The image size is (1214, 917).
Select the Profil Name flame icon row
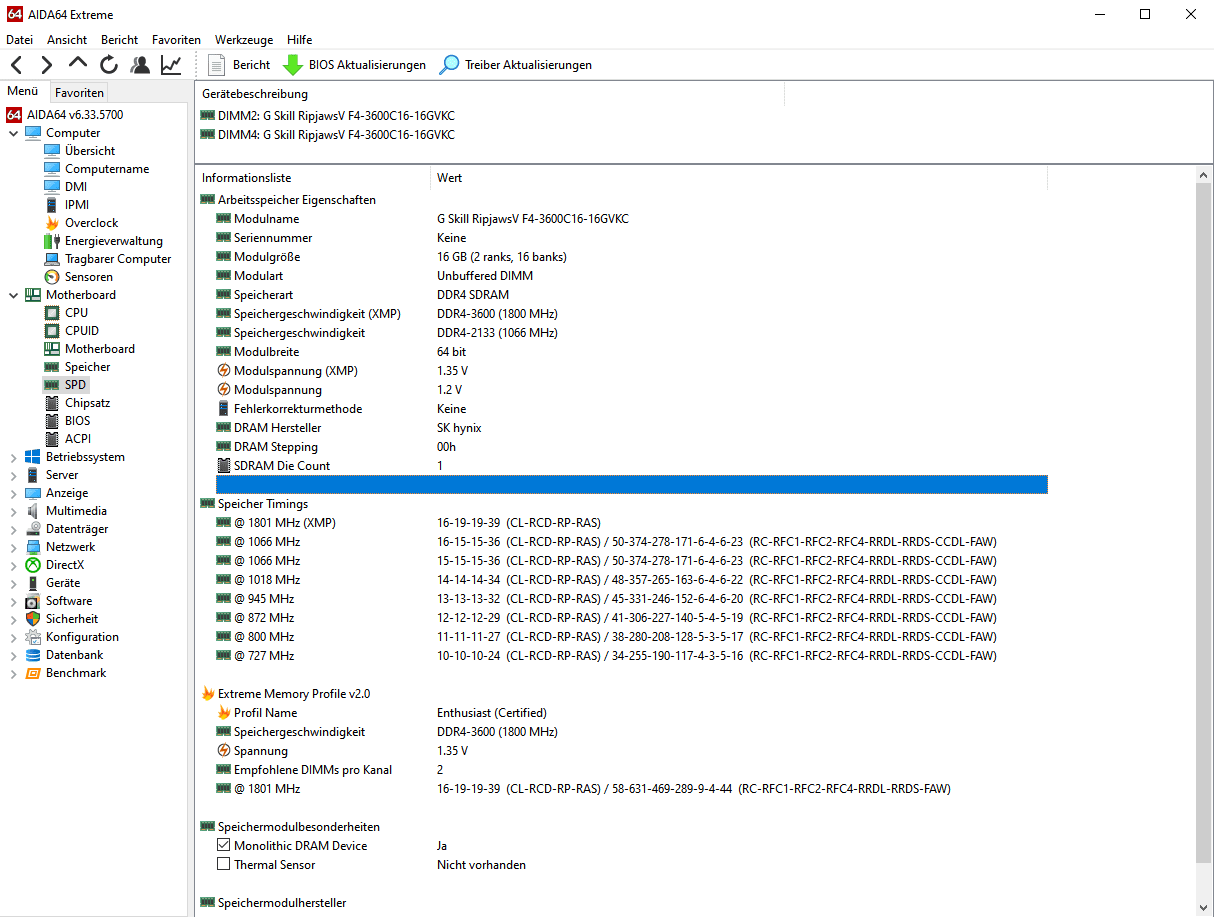(631, 713)
